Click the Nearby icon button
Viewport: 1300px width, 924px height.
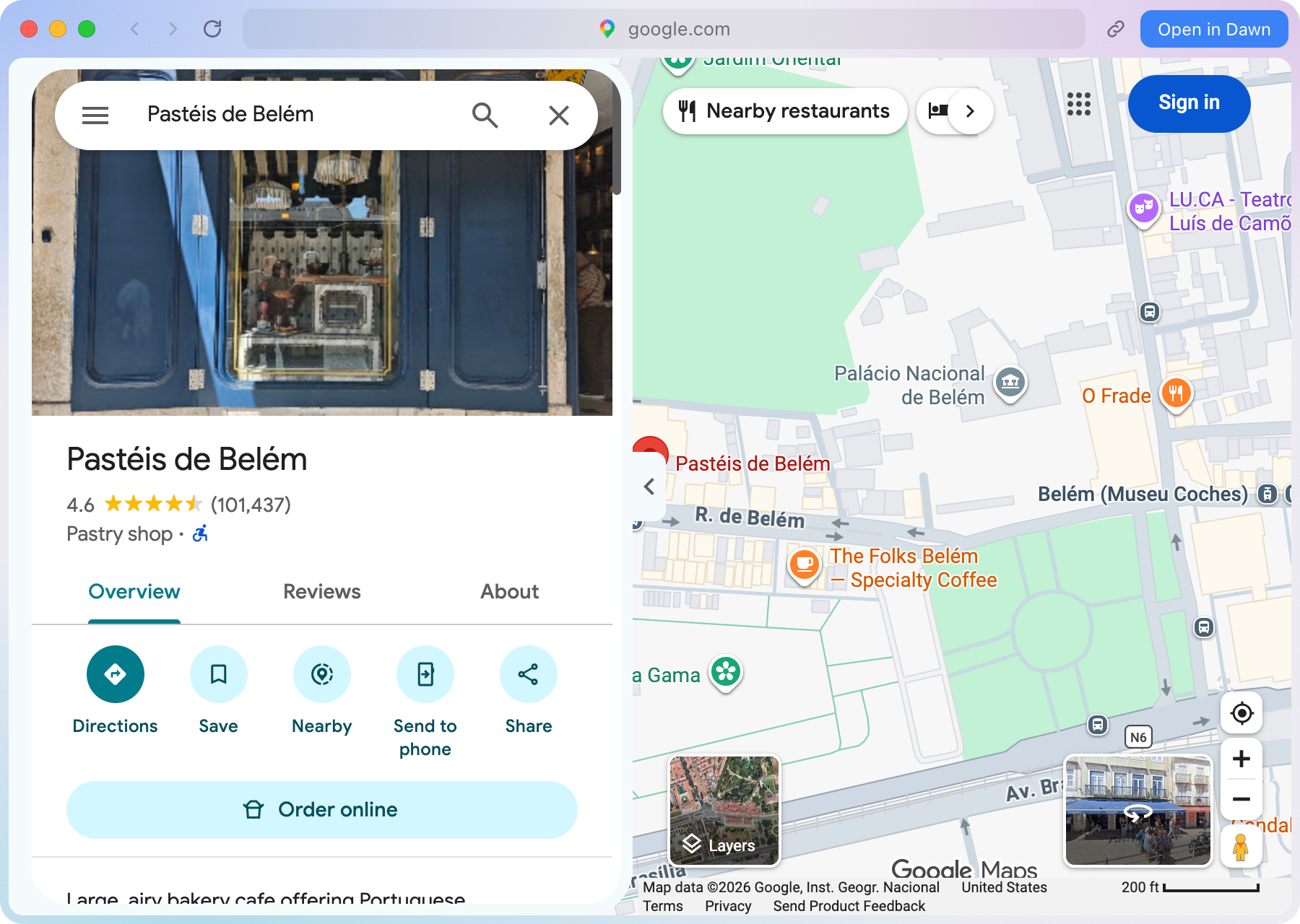point(322,674)
